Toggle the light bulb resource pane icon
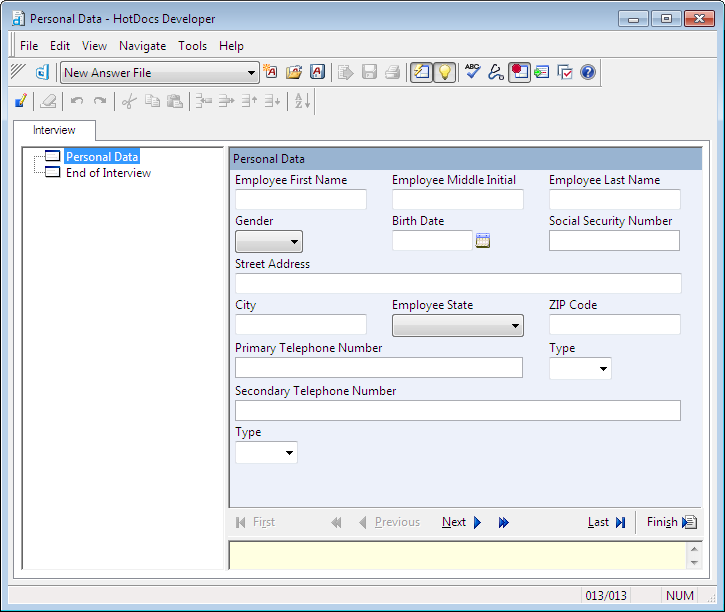The height and width of the screenshot is (612, 725). click(x=444, y=73)
